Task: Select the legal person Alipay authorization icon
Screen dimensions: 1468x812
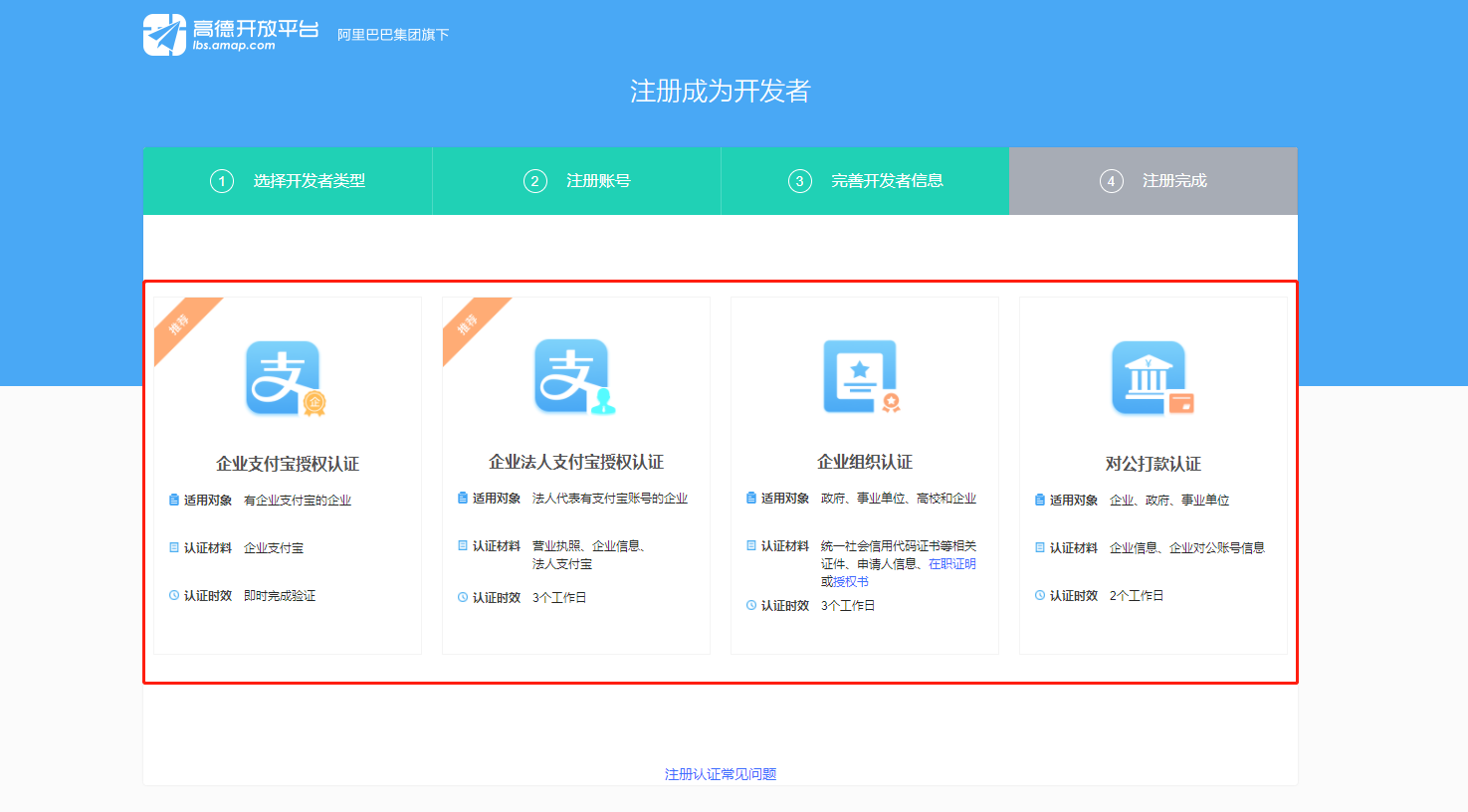Action: [x=575, y=376]
